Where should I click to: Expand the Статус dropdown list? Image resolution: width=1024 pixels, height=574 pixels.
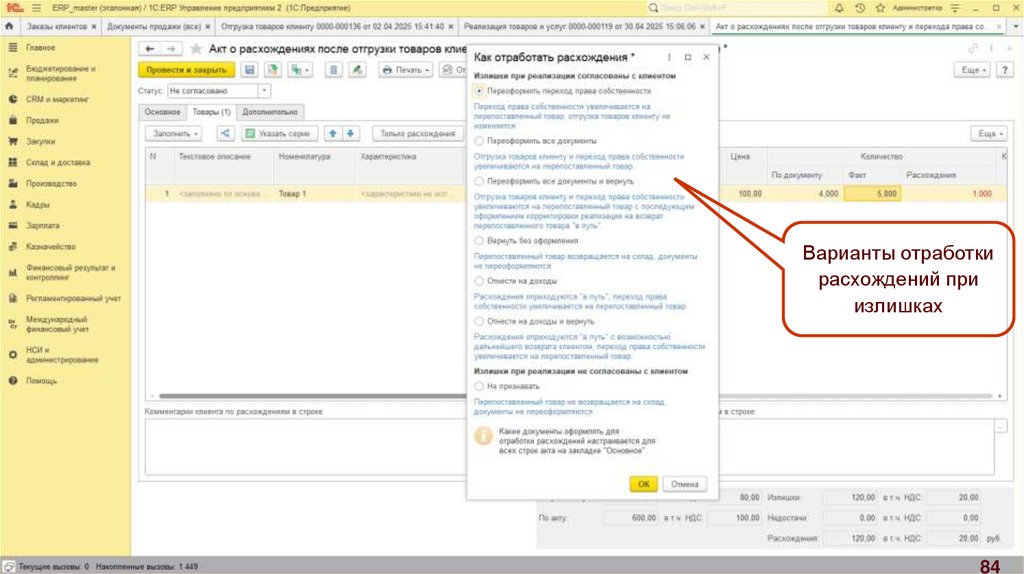[x=264, y=91]
